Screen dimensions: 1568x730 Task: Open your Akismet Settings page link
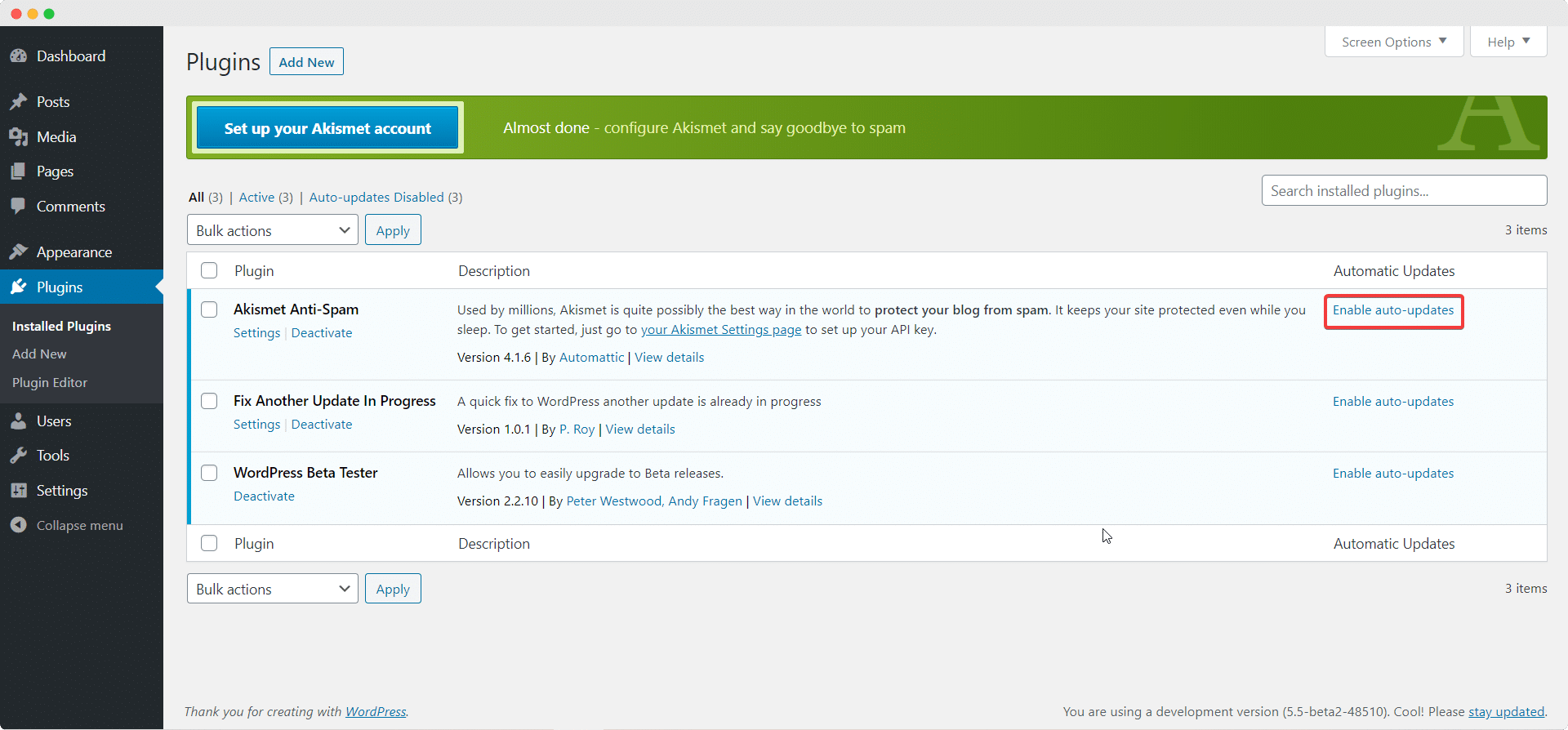(x=721, y=330)
